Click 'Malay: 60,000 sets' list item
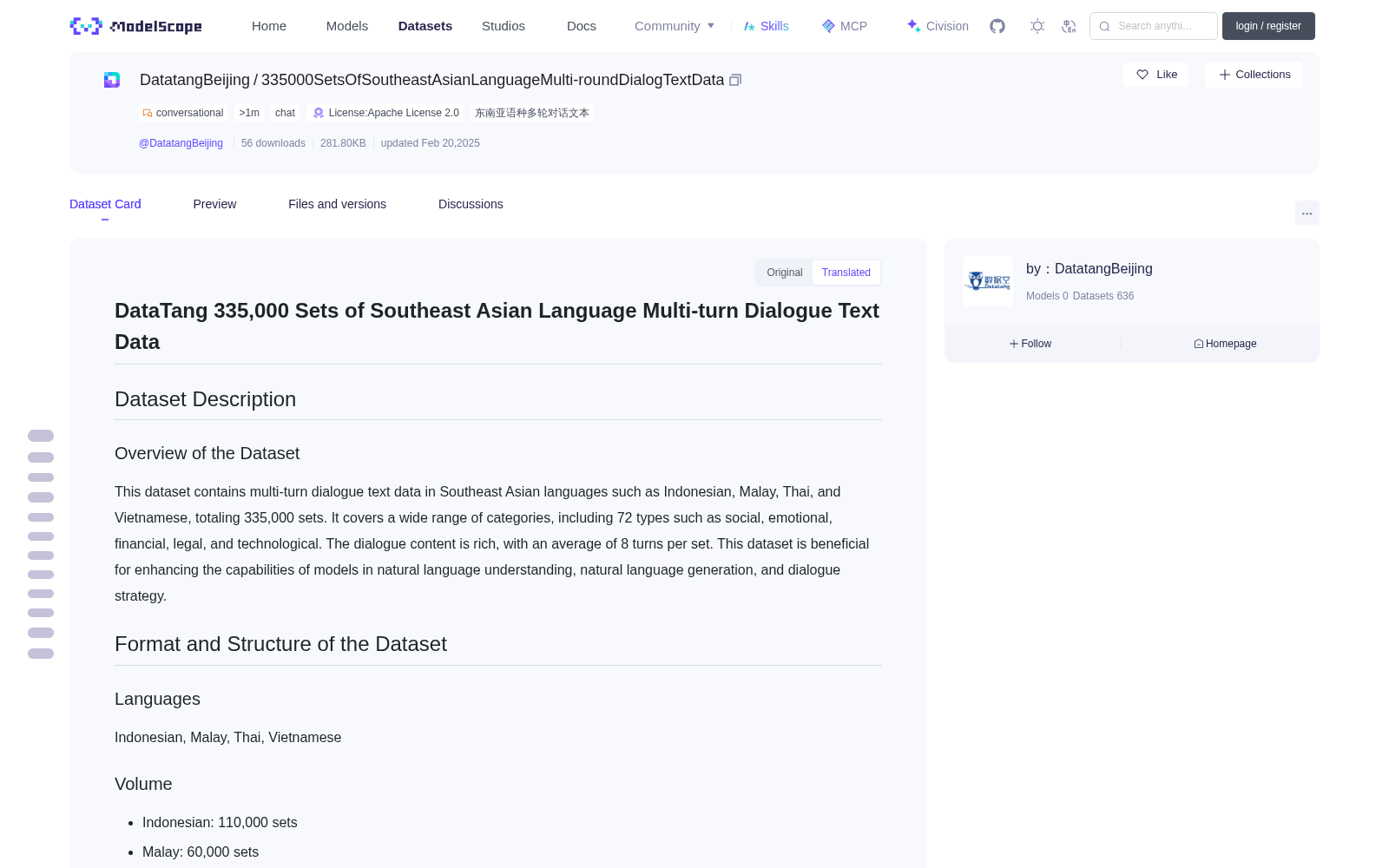Viewport: 1389px width, 868px height. pos(201,852)
